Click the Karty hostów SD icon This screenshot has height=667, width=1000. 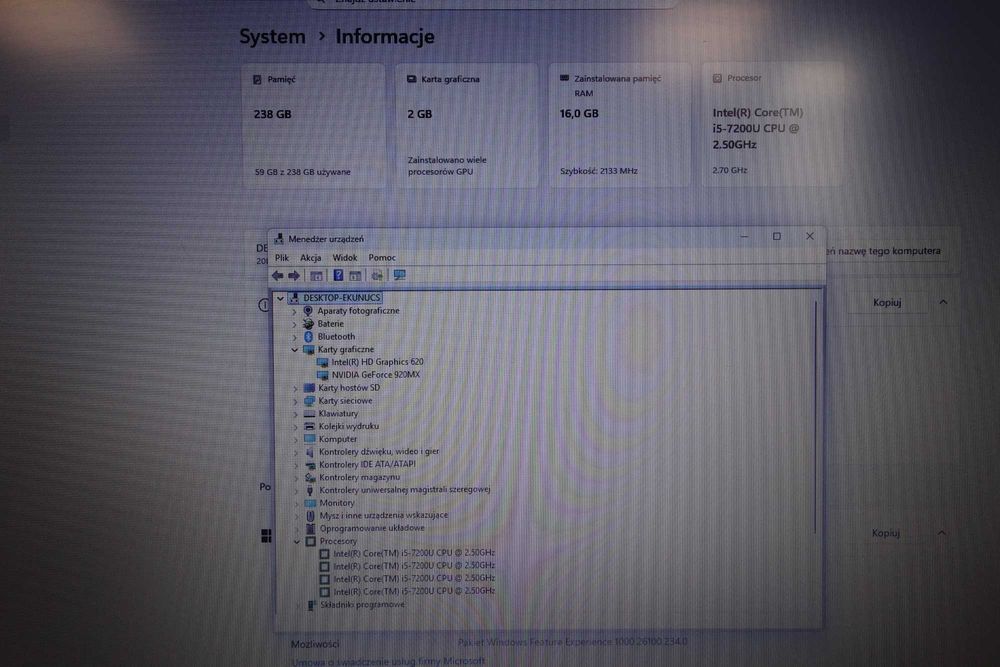309,388
